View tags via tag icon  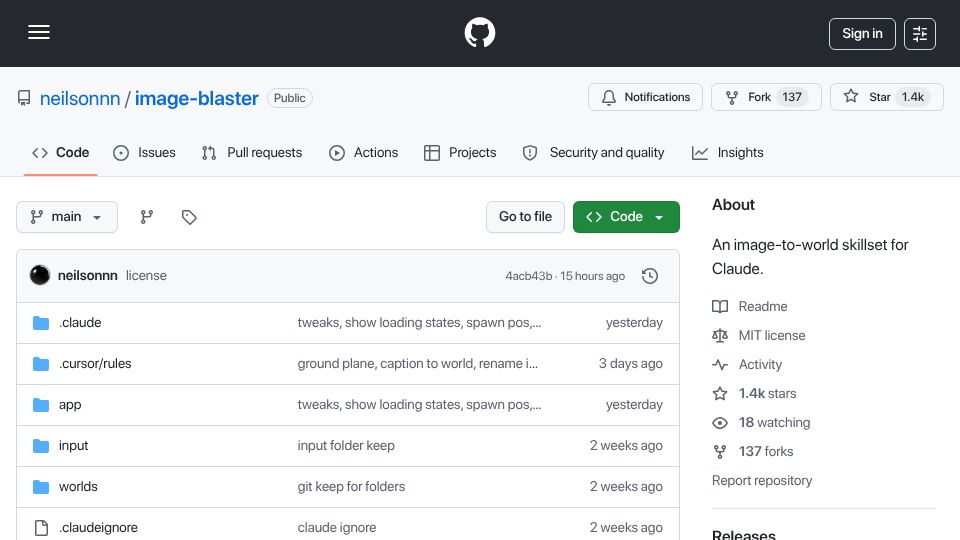189,217
